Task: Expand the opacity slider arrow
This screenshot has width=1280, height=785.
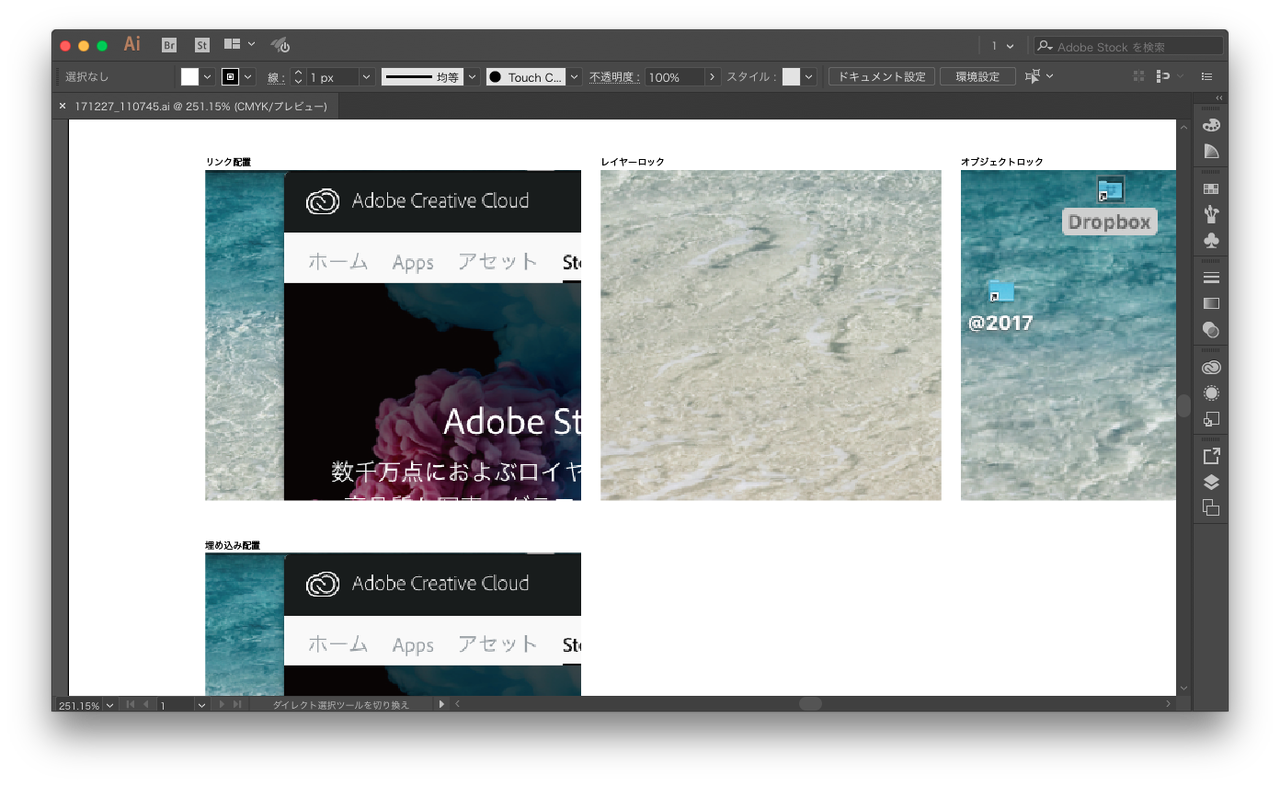Action: click(x=712, y=77)
